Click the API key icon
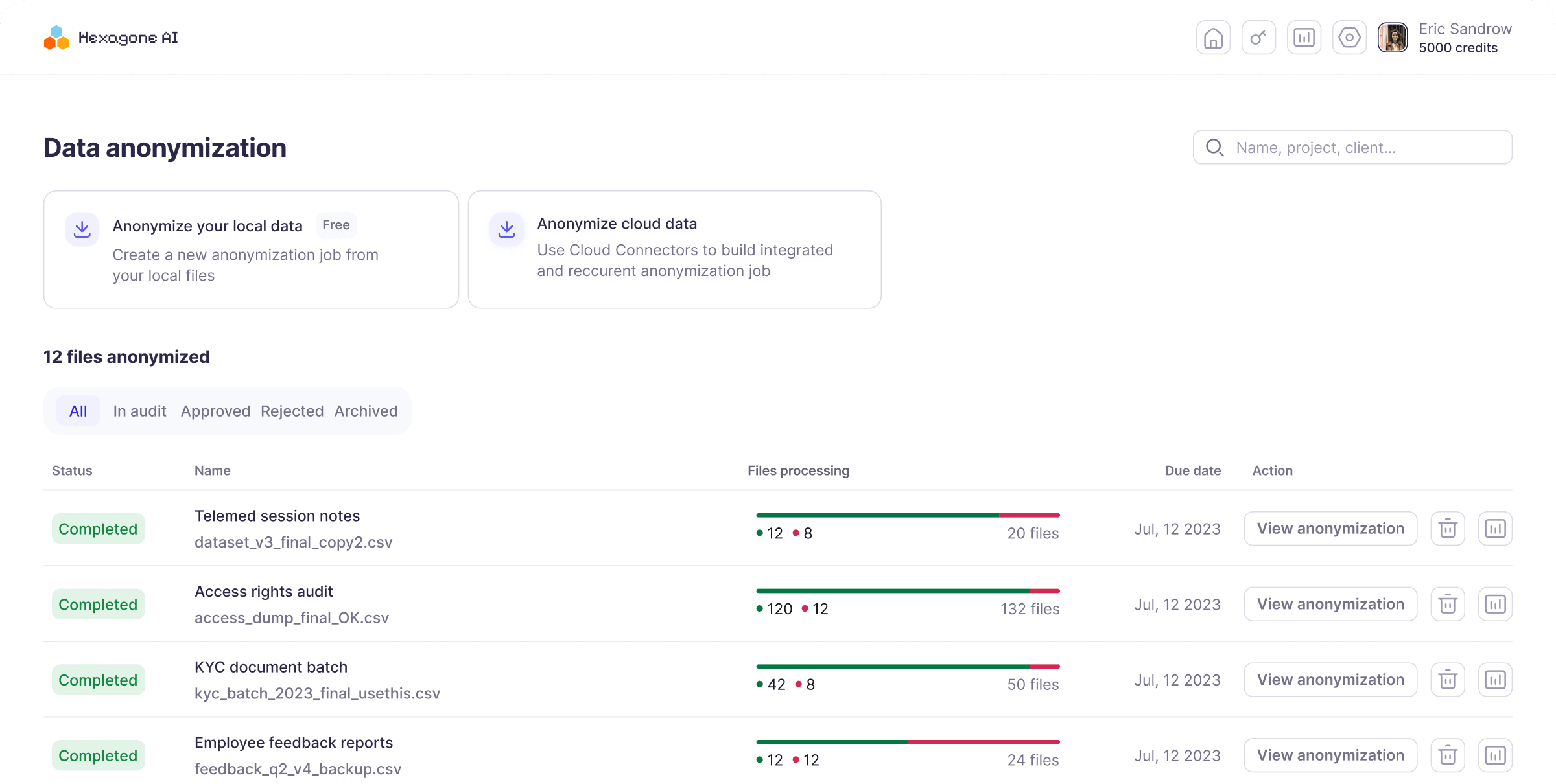 pyautogui.click(x=1258, y=38)
